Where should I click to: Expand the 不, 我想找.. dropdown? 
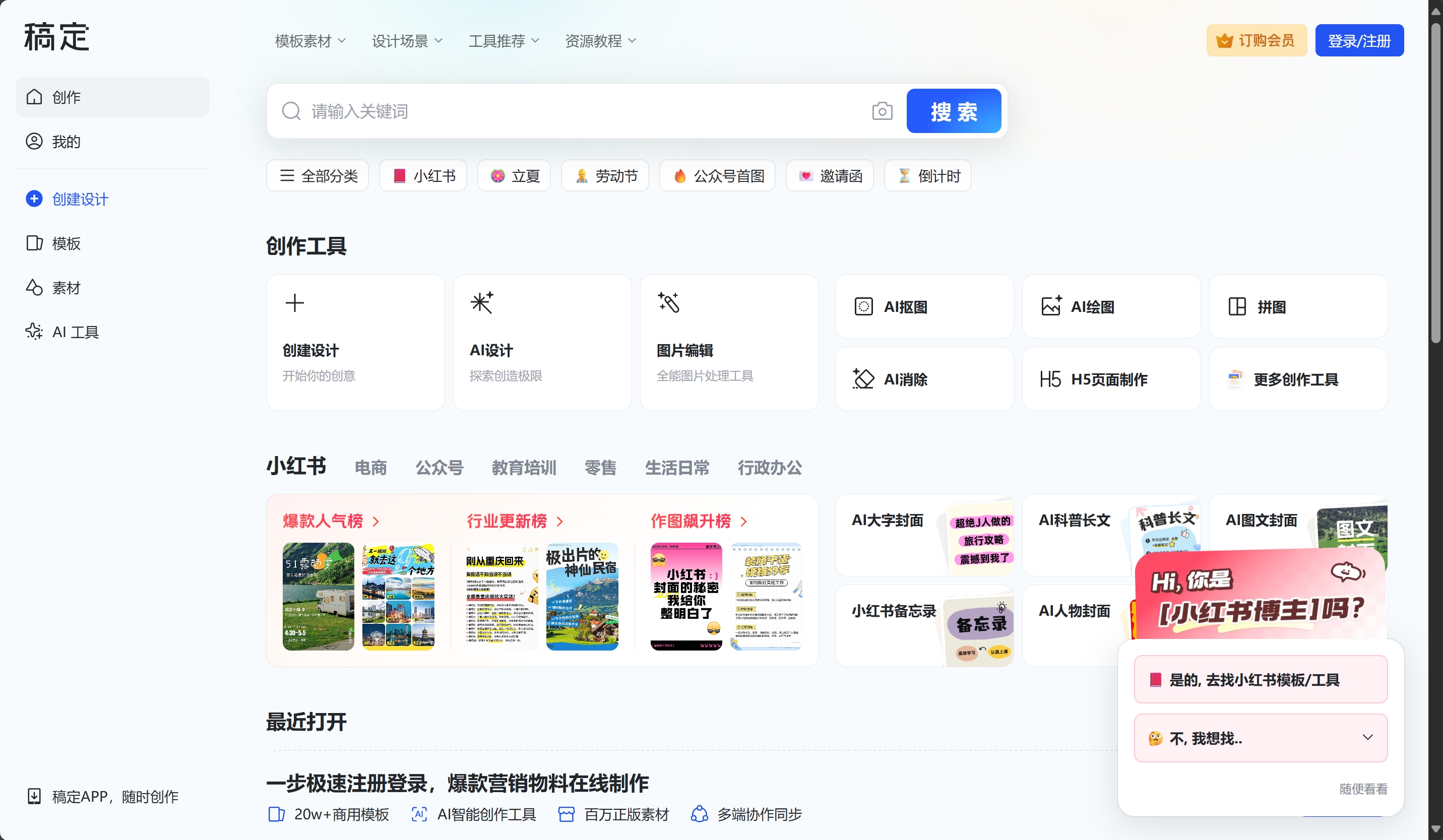(x=1261, y=738)
